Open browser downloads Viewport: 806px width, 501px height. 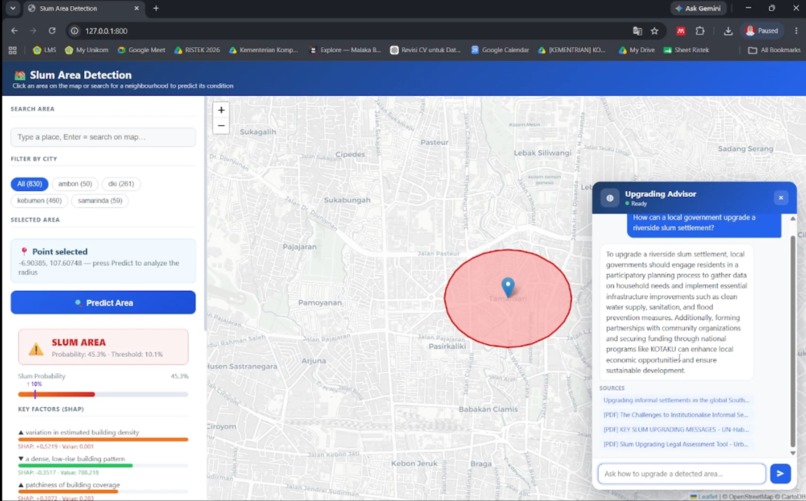coord(728,31)
